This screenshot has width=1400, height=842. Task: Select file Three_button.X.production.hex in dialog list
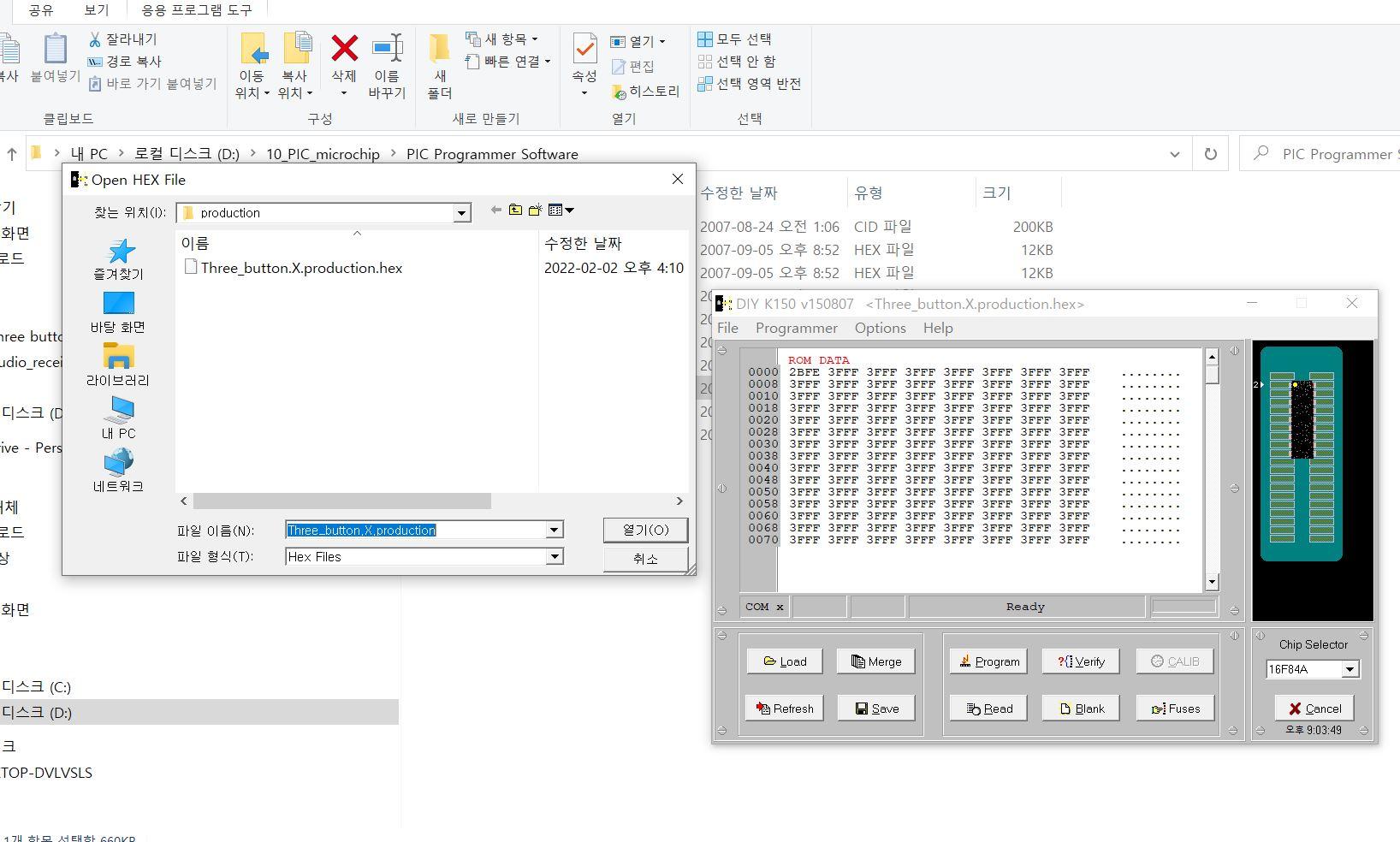293,268
